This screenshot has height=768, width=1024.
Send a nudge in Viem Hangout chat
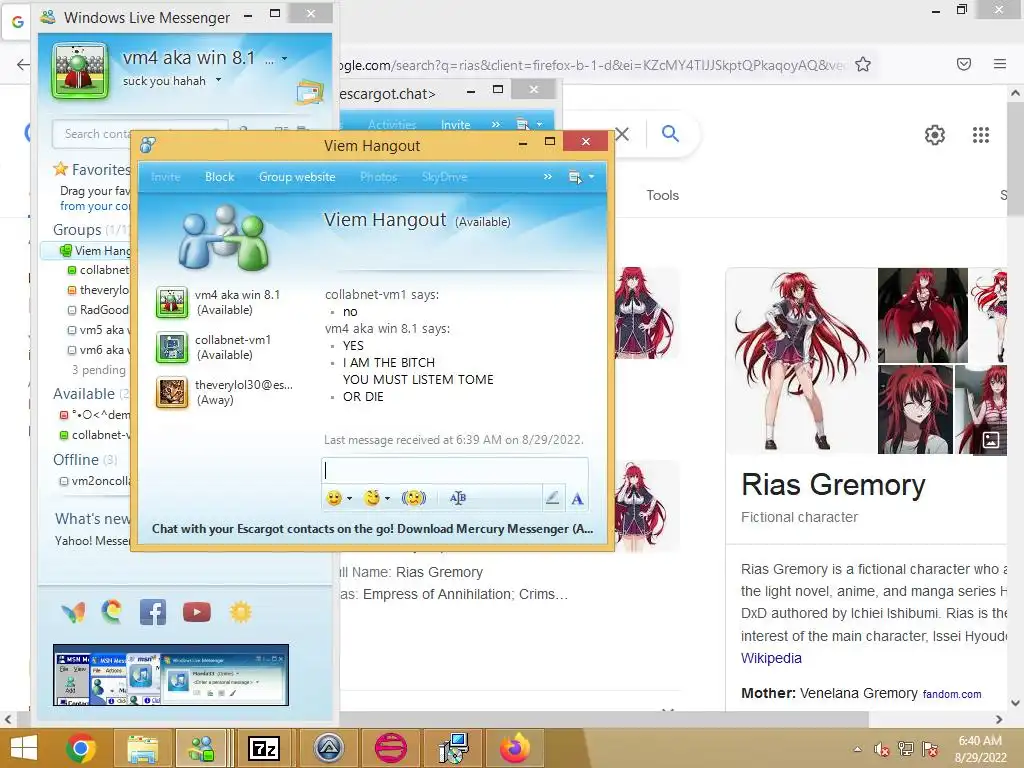[x=413, y=498]
